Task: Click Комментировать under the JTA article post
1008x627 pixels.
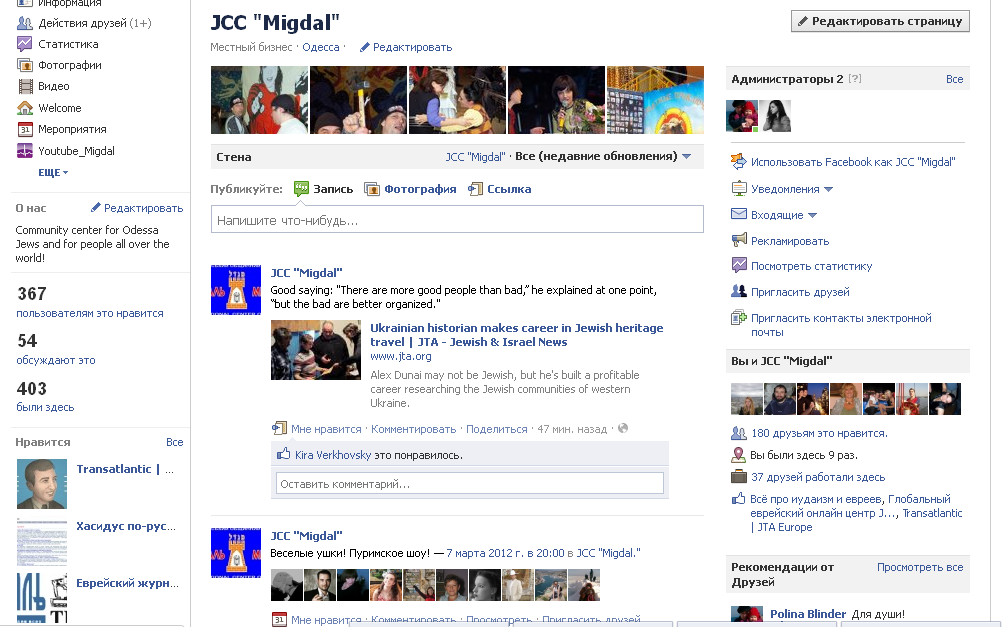Action: pos(413,429)
